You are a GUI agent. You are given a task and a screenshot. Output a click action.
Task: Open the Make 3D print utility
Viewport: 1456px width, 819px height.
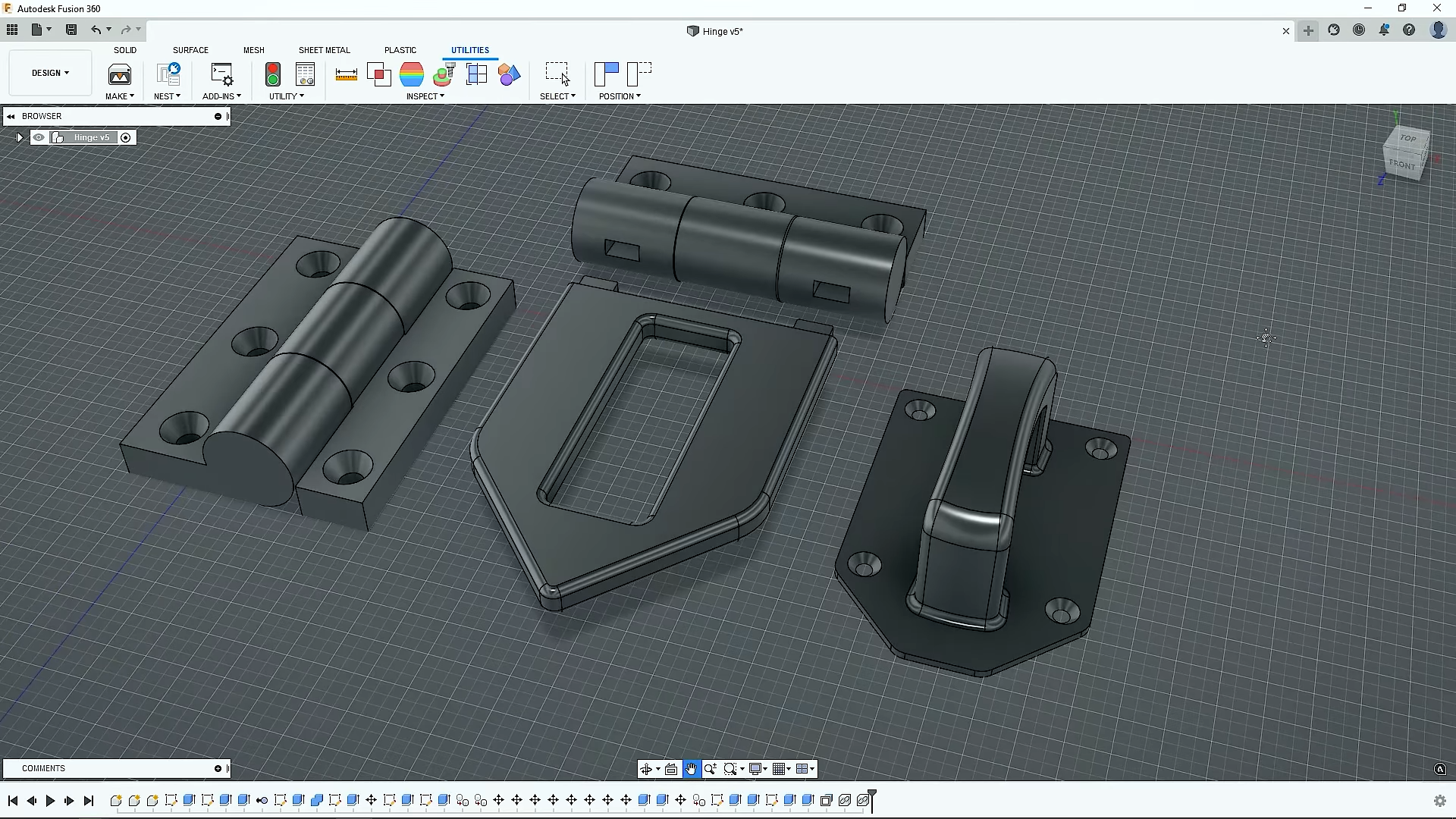[119, 76]
